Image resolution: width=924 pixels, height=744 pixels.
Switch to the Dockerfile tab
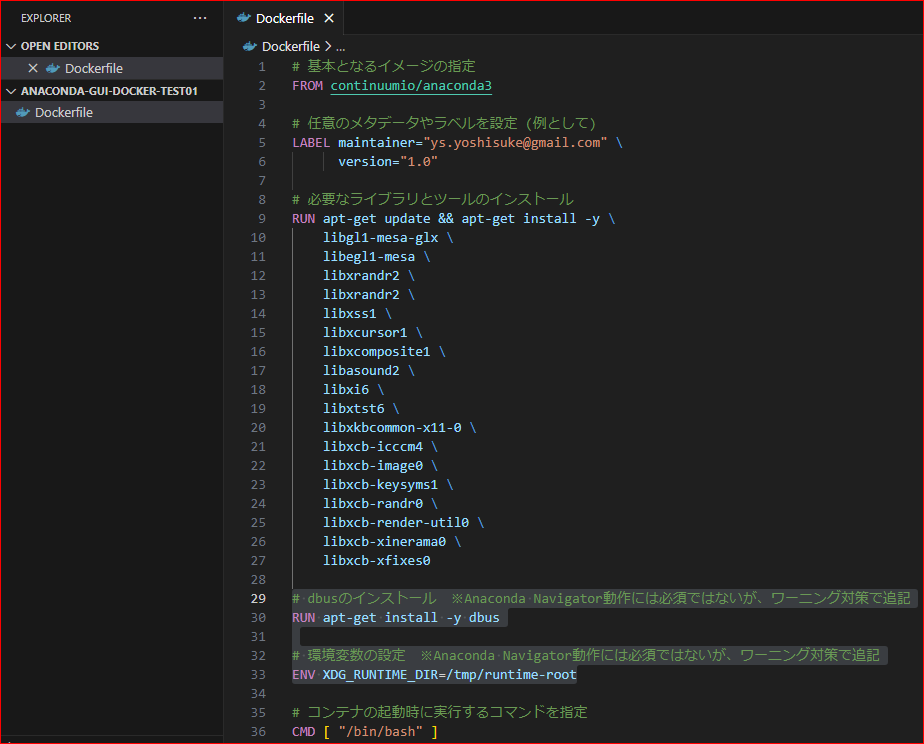point(284,18)
